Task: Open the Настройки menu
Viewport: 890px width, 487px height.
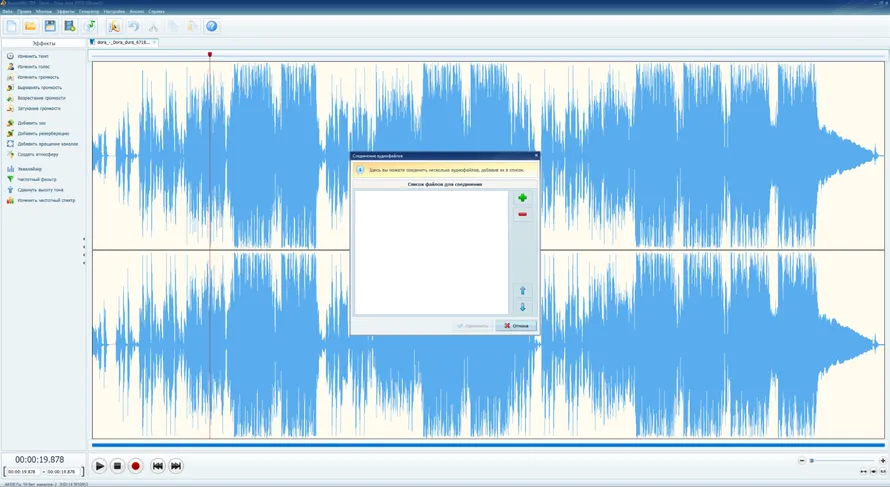Action: 114,11
